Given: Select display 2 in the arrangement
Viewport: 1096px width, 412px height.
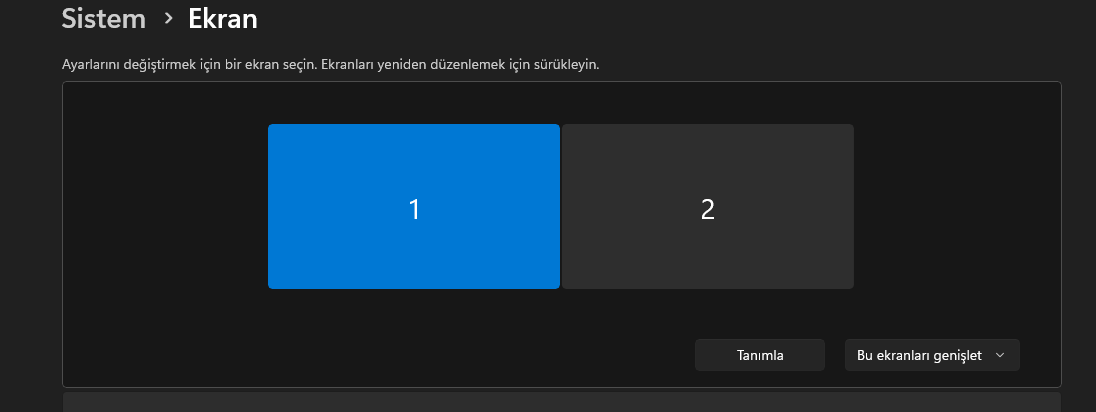Looking at the screenshot, I should click(x=707, y=206).
